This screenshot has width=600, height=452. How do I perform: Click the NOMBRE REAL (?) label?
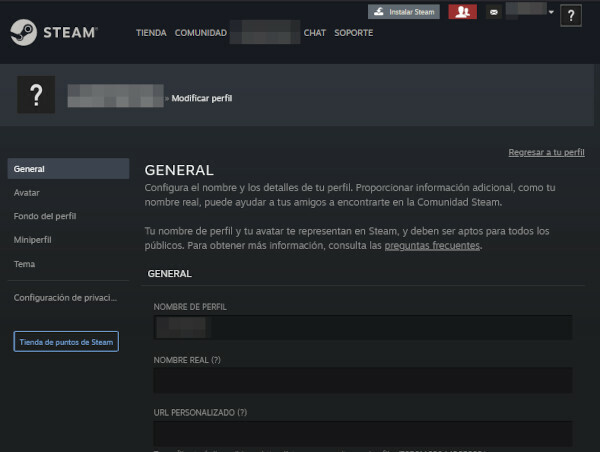[187, 360]
